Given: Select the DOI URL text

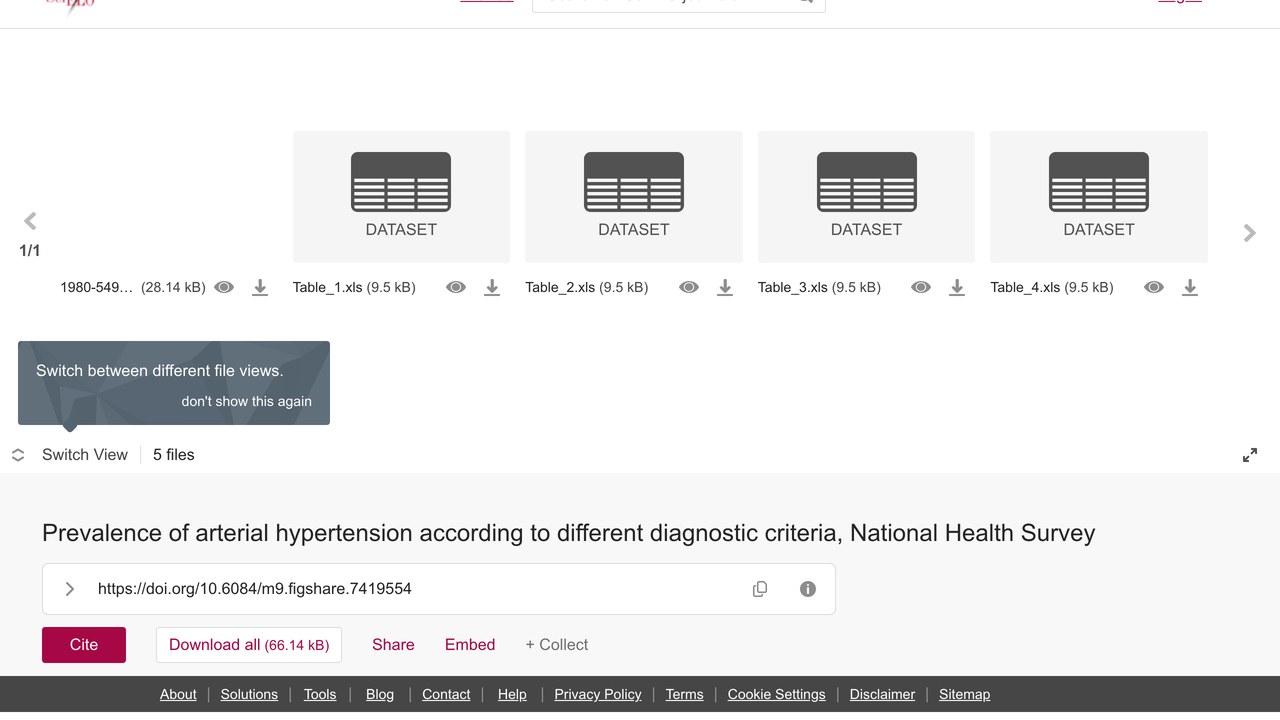Looking at the screenshot, I should coord(255,589).
